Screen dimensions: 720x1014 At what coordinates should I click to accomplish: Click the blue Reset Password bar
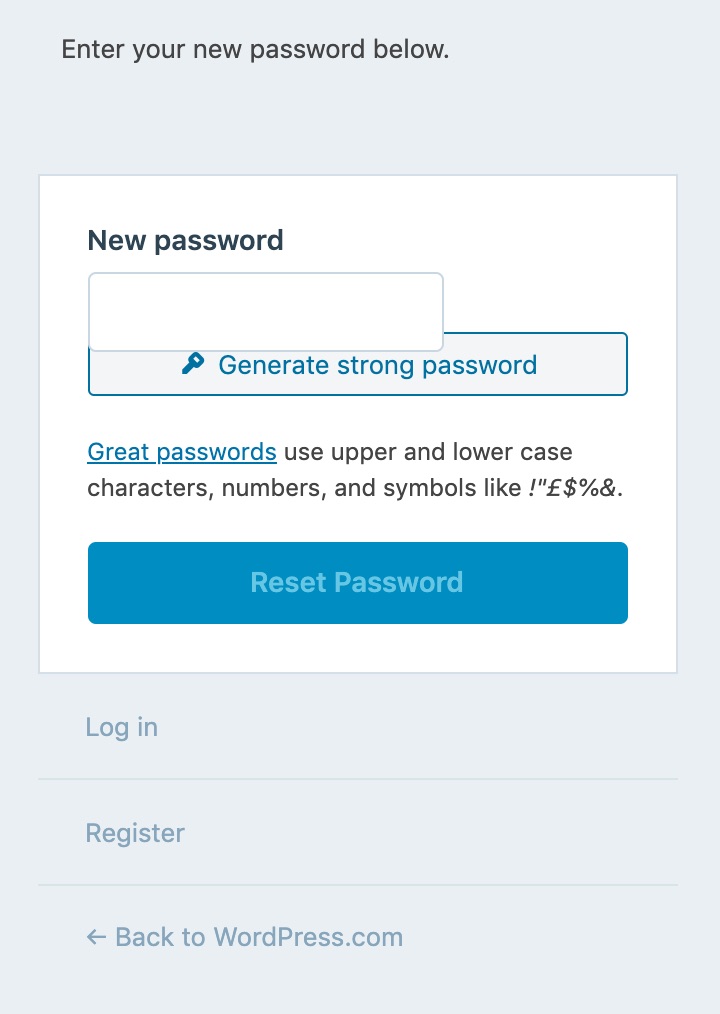[x=357, y=582]
